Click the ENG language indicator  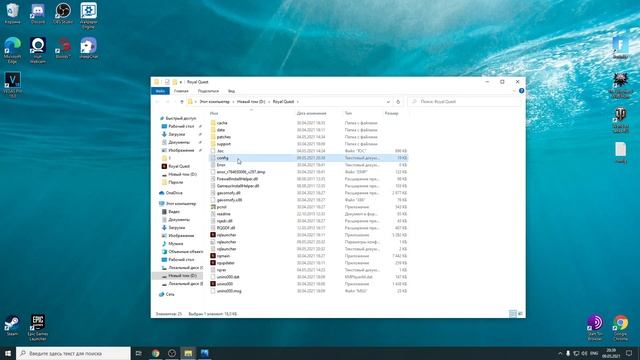[594, 353]
